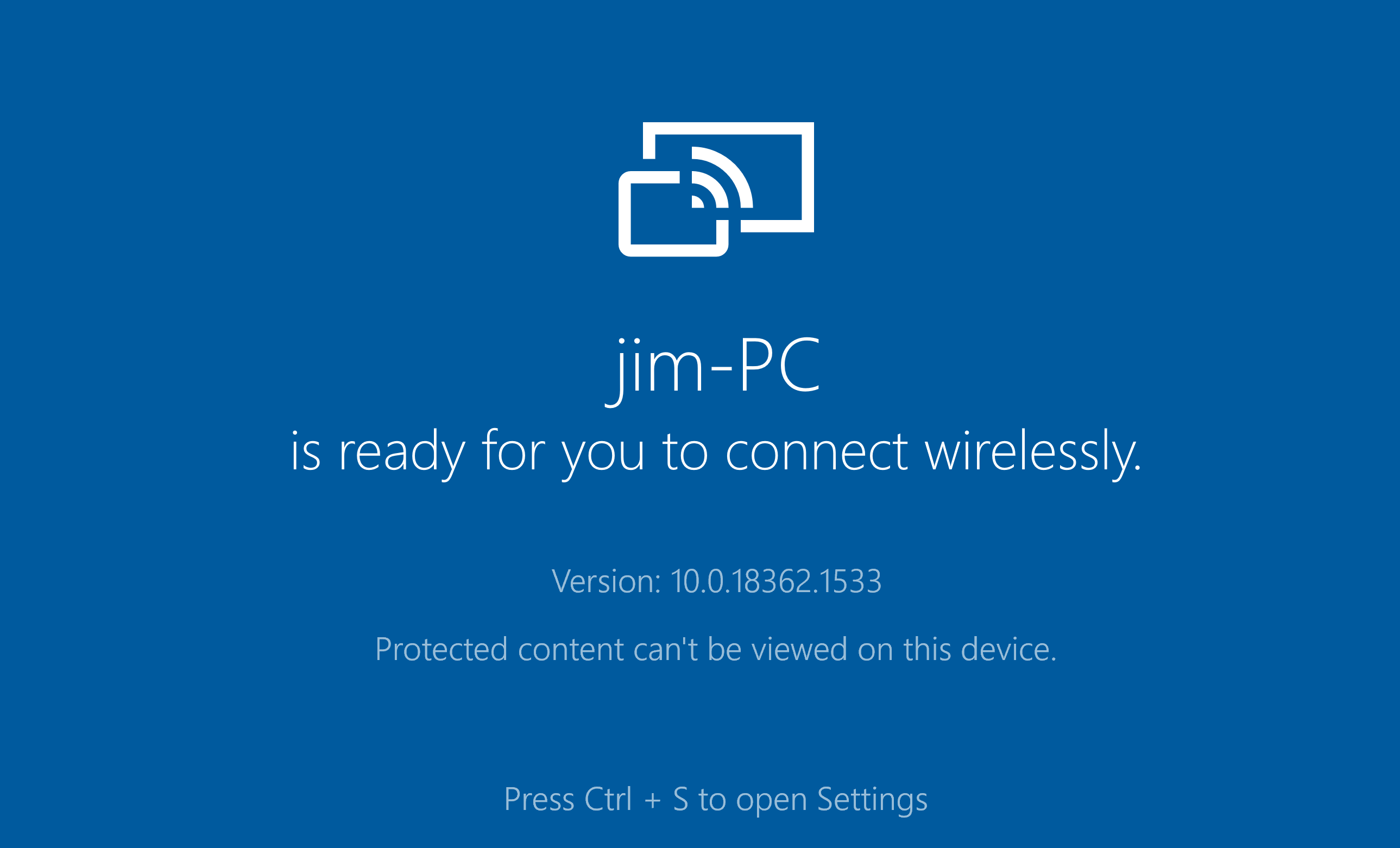Select the jim-PC device name heading
The width and height of the screenshot is (1400, 848).
click(712, 369)
